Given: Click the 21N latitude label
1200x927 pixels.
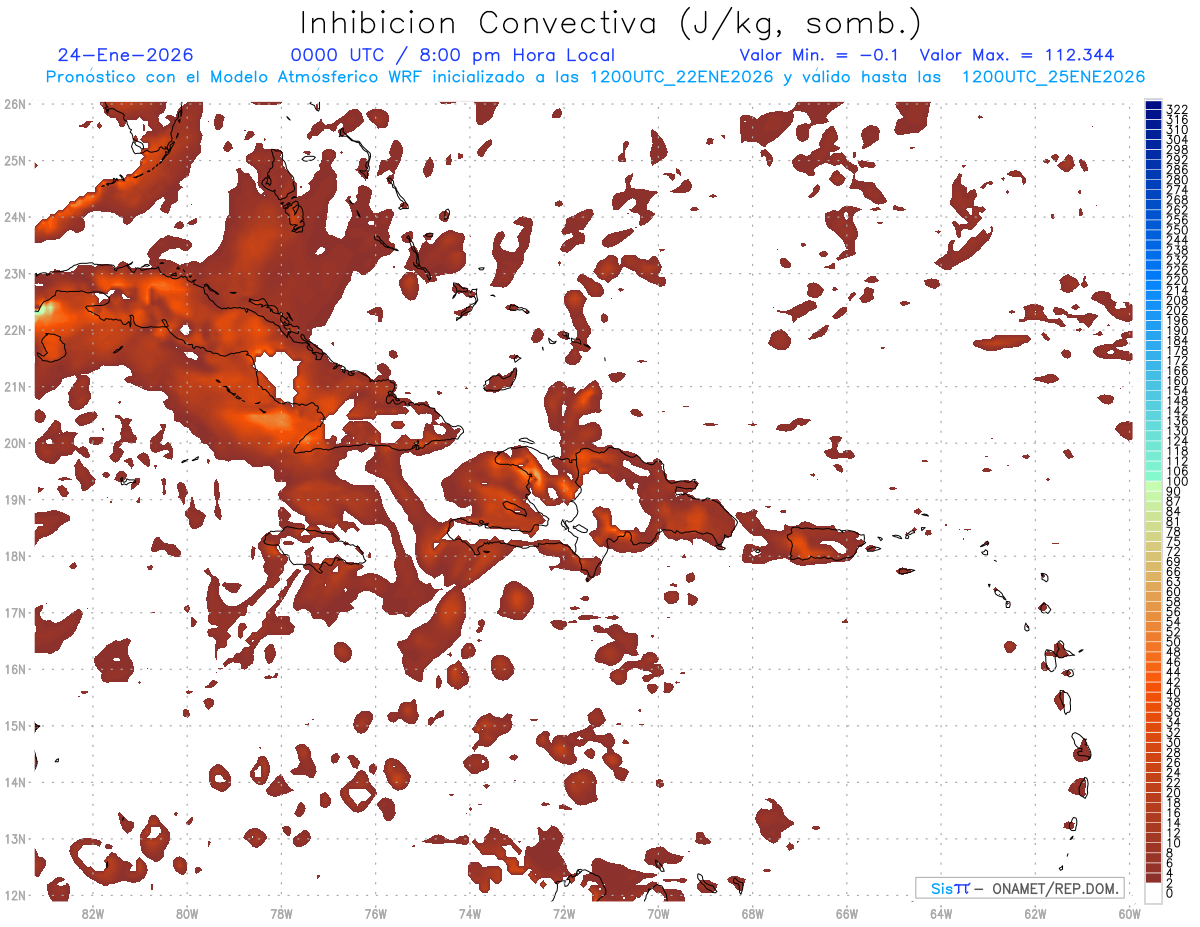Looking at the screenshot, I should pyautogui.click(x=16, y=387).
